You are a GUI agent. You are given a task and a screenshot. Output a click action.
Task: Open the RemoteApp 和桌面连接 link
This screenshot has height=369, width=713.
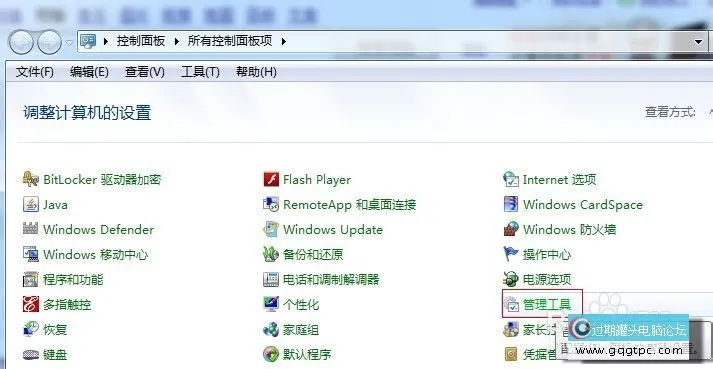click(x=350, y=204)
